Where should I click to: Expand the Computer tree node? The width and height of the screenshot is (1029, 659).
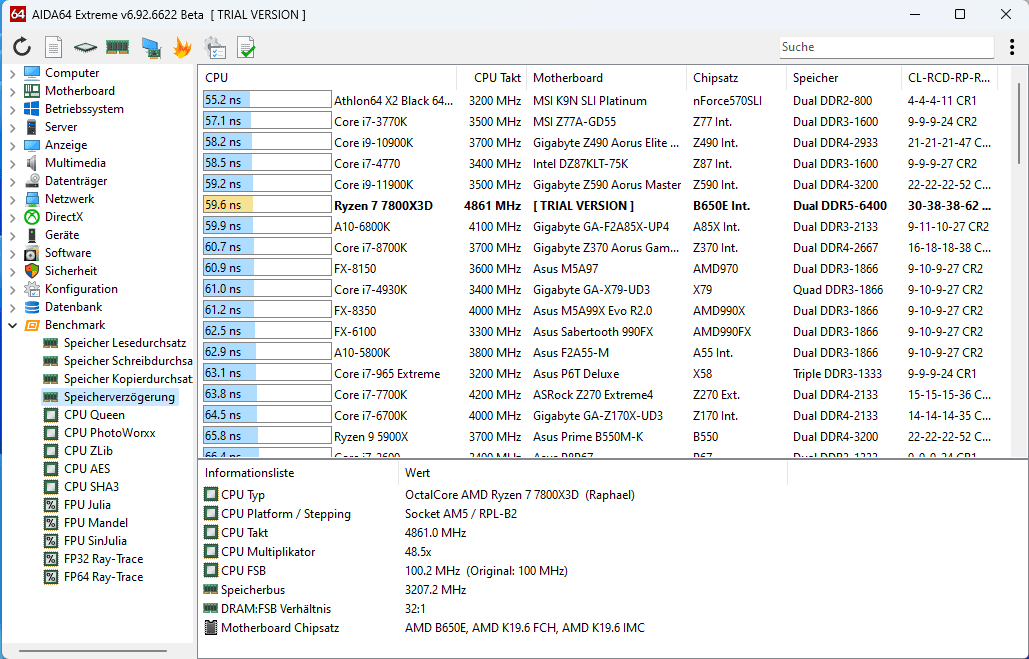pos(12,74)
